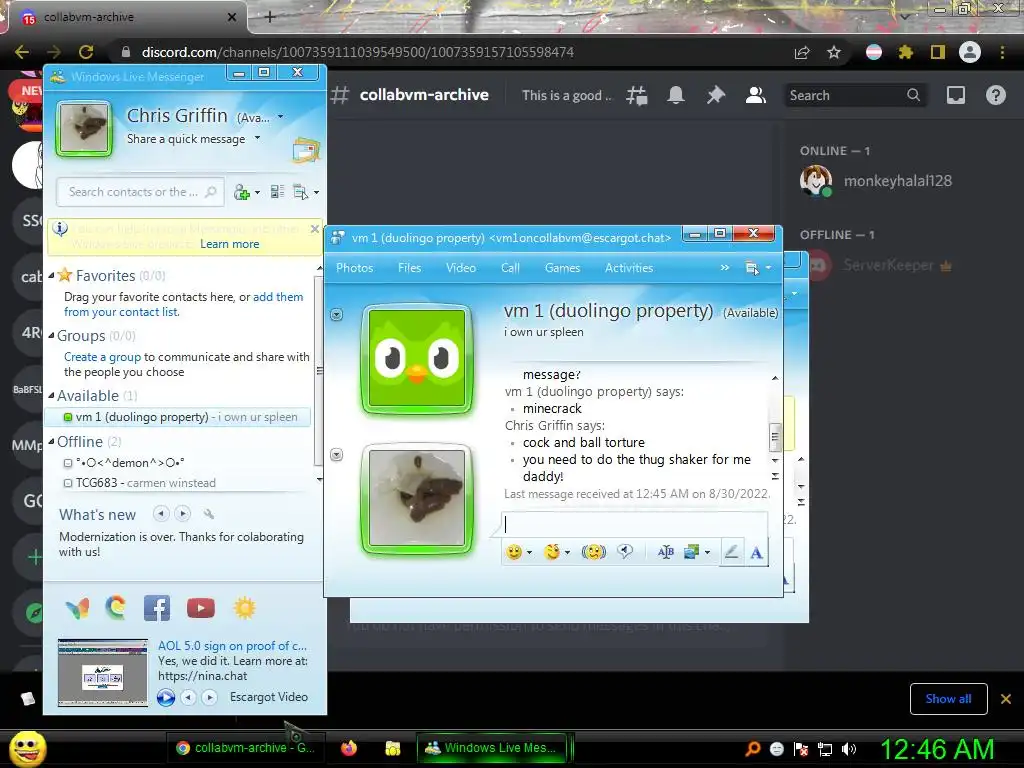The image size is (1024, 768).
Task: Click the MSN butterfly icon in Messenger
Action: (77, 609)
